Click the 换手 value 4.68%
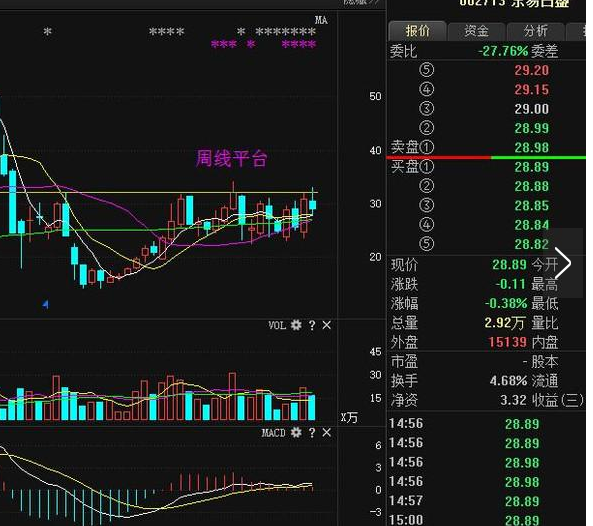Viewport: 593px width, 526px height. point(508,381)
